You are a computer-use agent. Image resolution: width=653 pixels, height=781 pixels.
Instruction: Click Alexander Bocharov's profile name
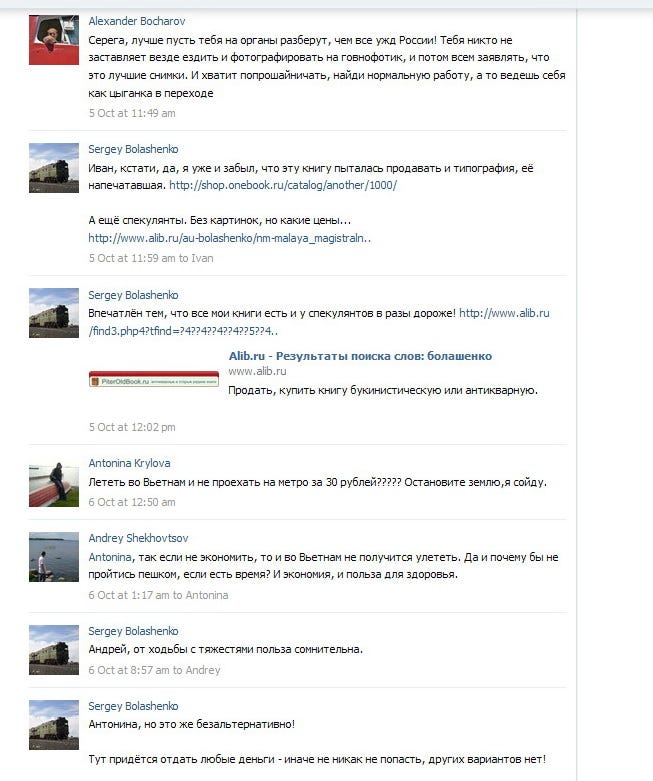[x=136, y=21]
